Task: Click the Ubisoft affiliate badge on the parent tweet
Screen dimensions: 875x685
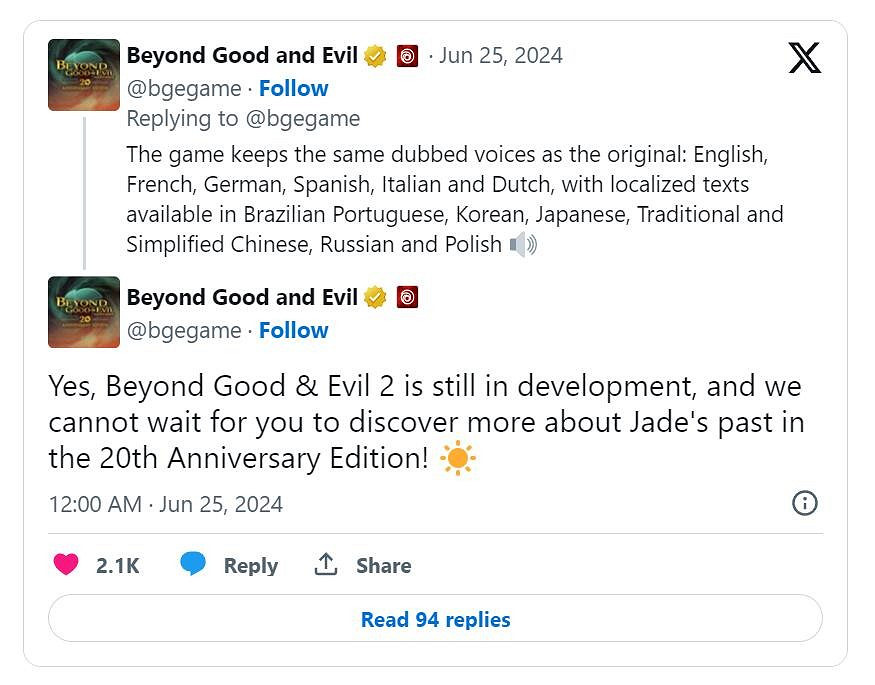Action: point(407,56)
